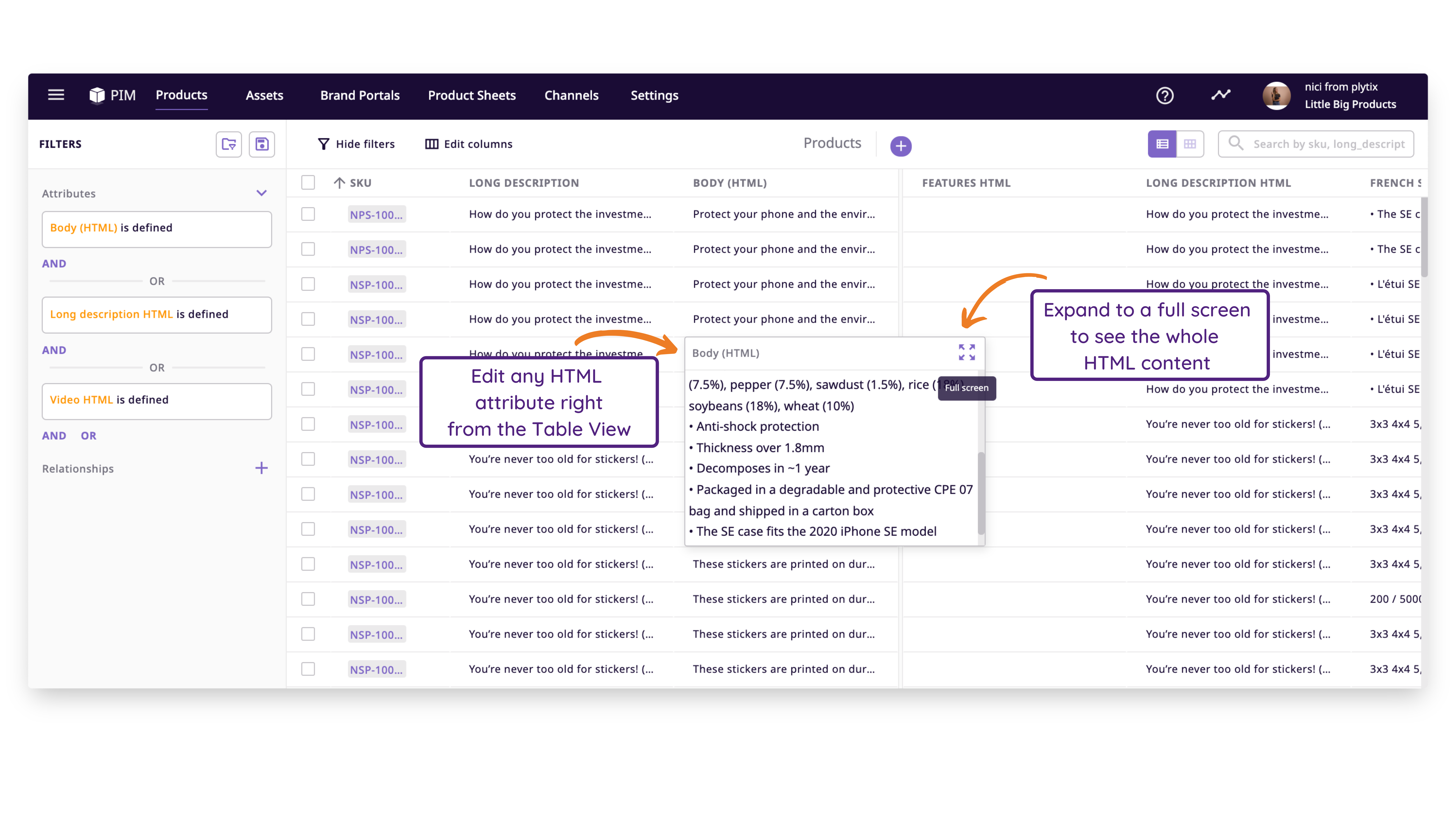Viewport: 1456px width, 819px height.
Task: Go to Product Sheets
Action: [472, 96]
